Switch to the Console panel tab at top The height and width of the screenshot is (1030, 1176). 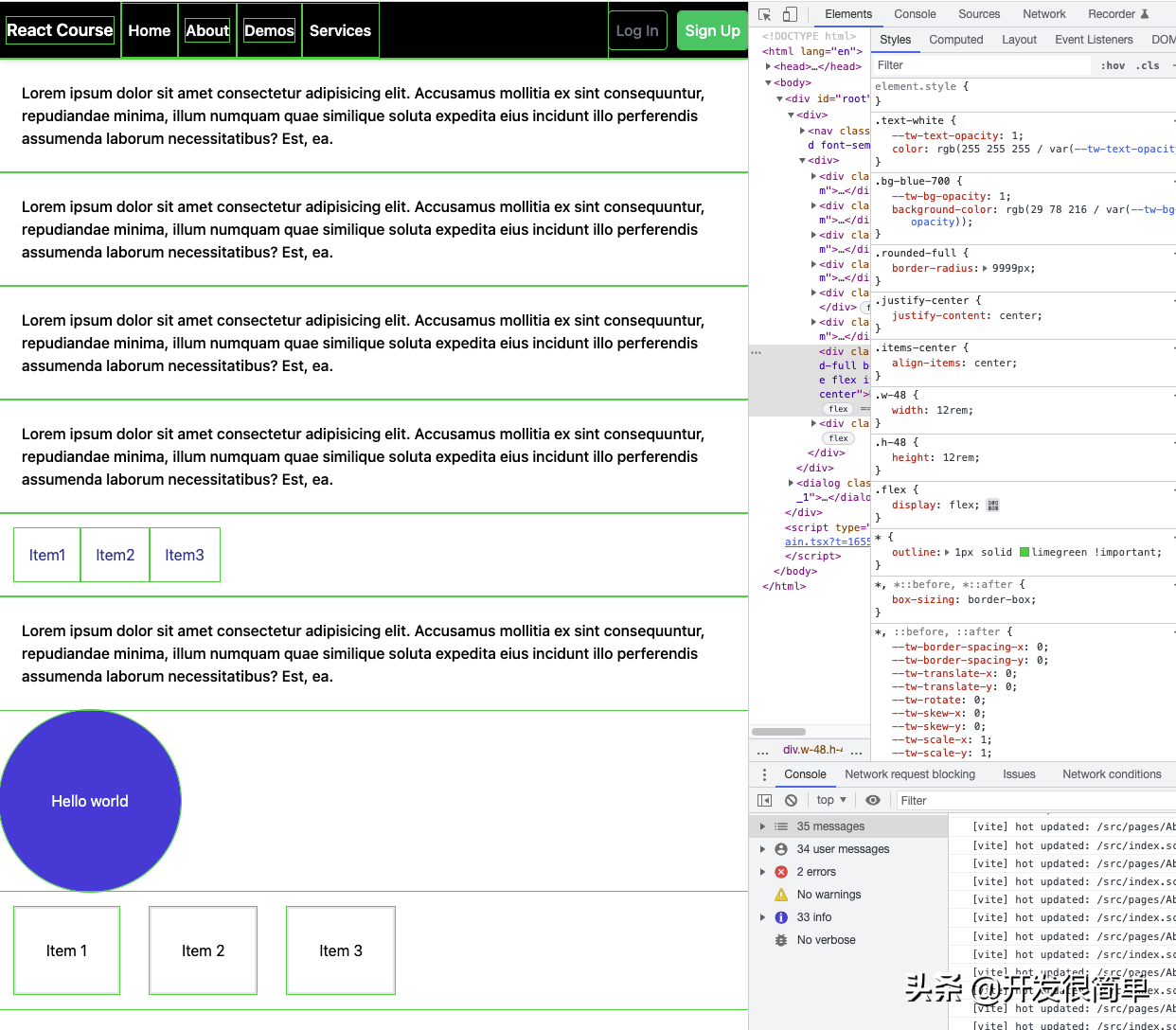click(915, 14)
